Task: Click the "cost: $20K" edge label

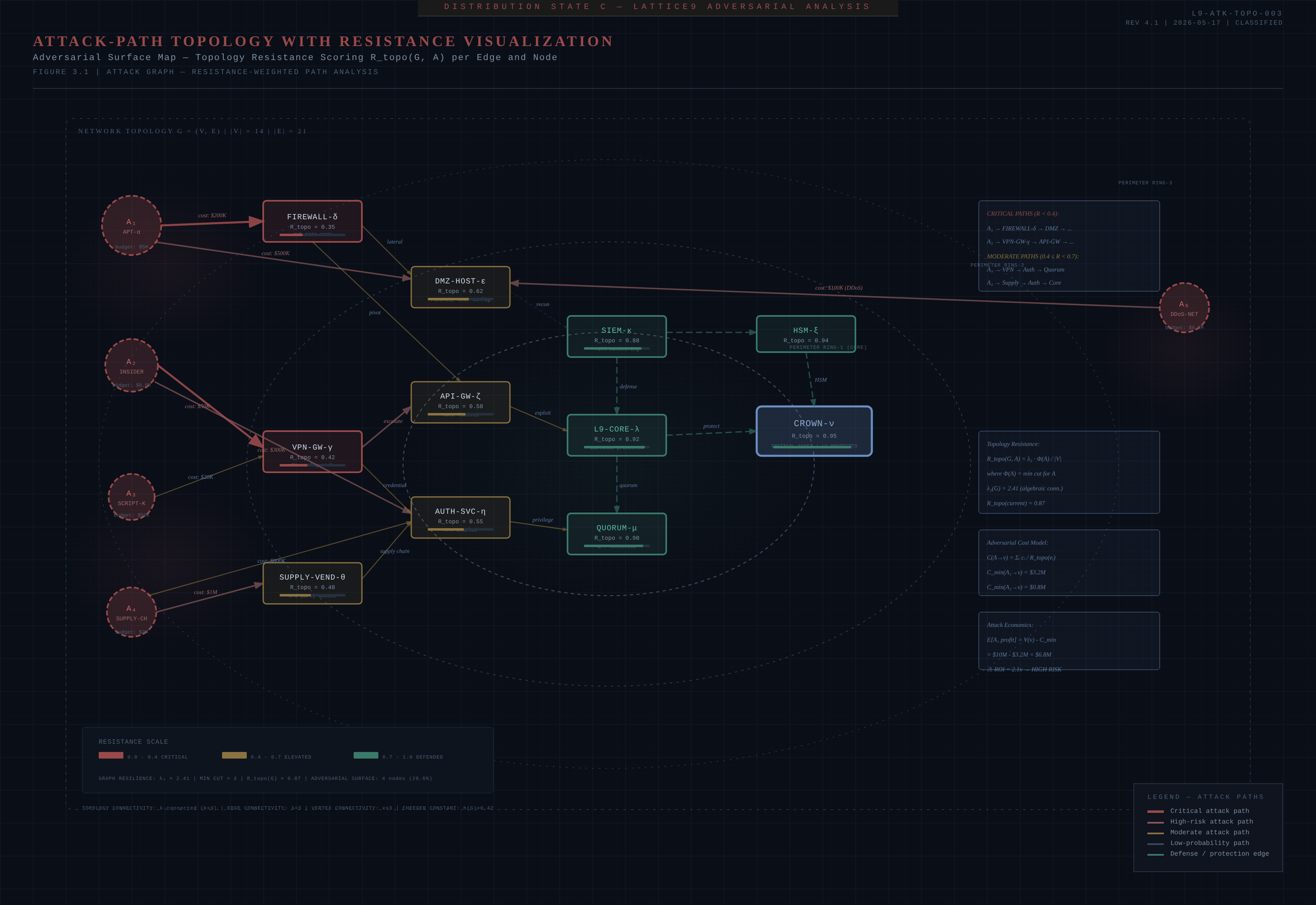Action: pos(201,478)
